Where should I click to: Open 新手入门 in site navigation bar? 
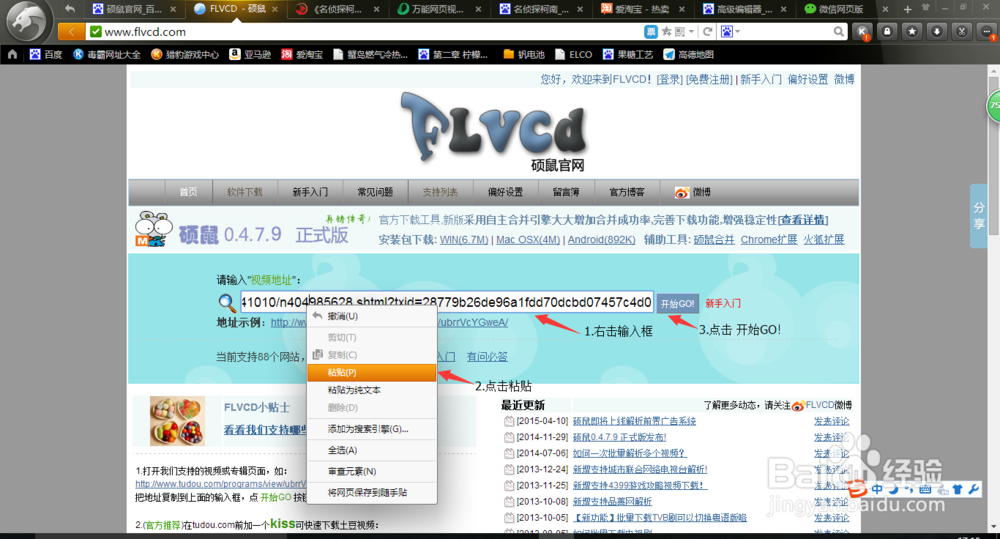[310, 192]
